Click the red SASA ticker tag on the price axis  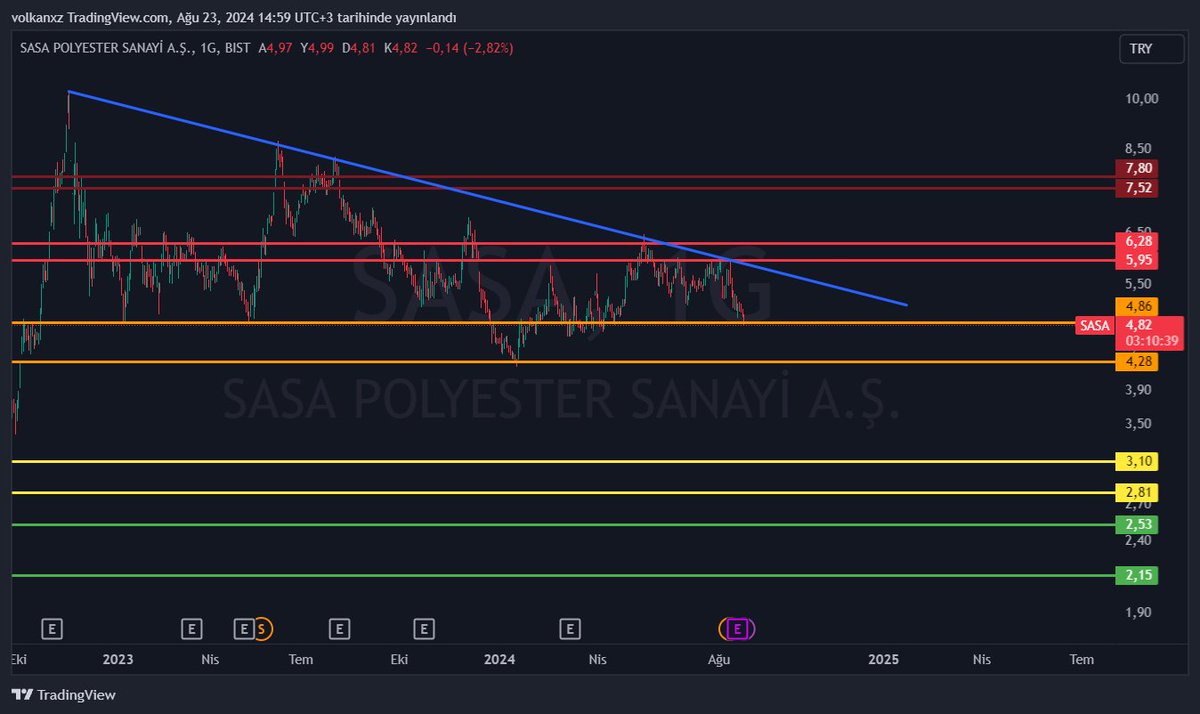(1095, 325)
